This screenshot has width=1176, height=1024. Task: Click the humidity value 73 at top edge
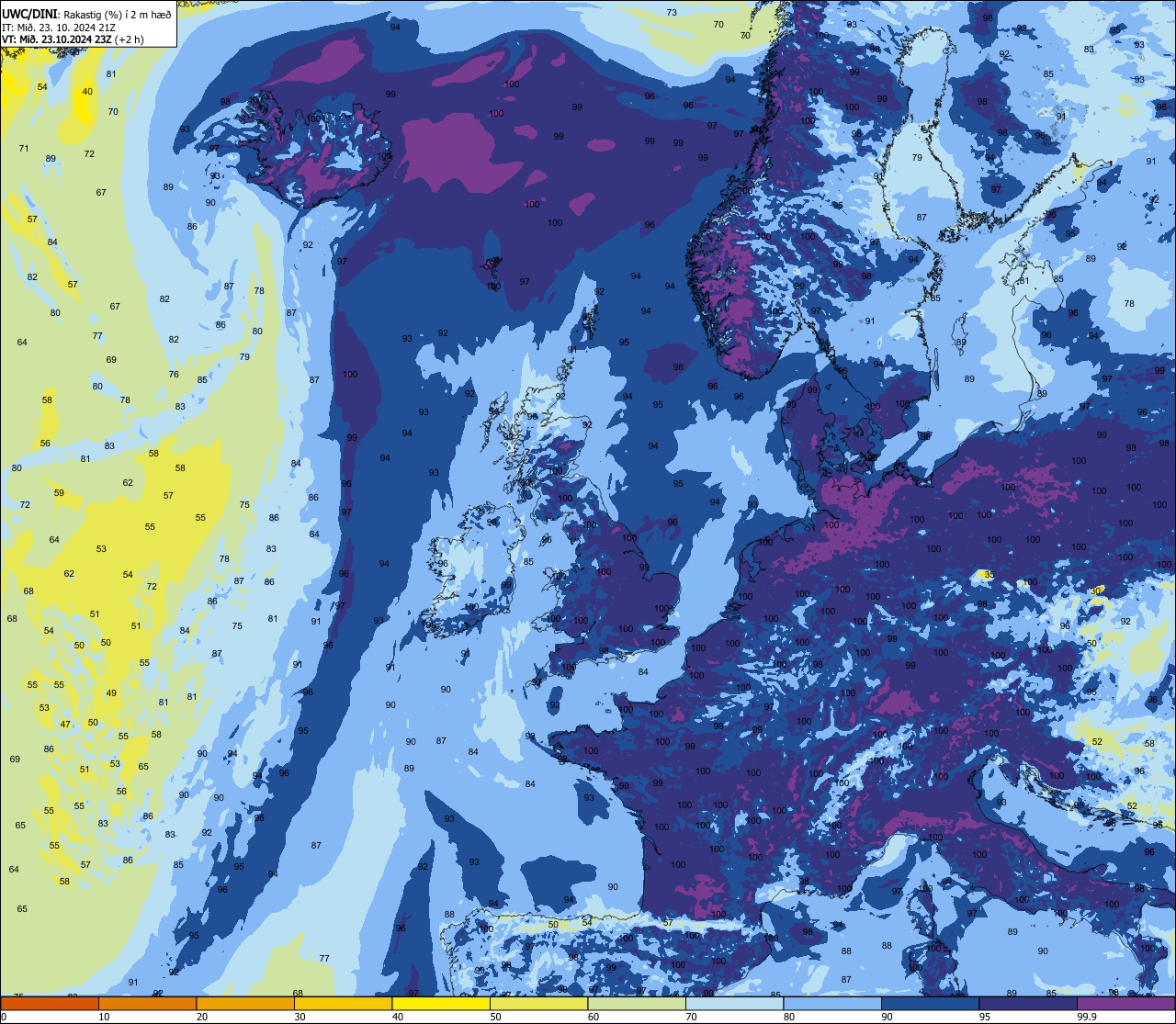(x=672, y=13)
